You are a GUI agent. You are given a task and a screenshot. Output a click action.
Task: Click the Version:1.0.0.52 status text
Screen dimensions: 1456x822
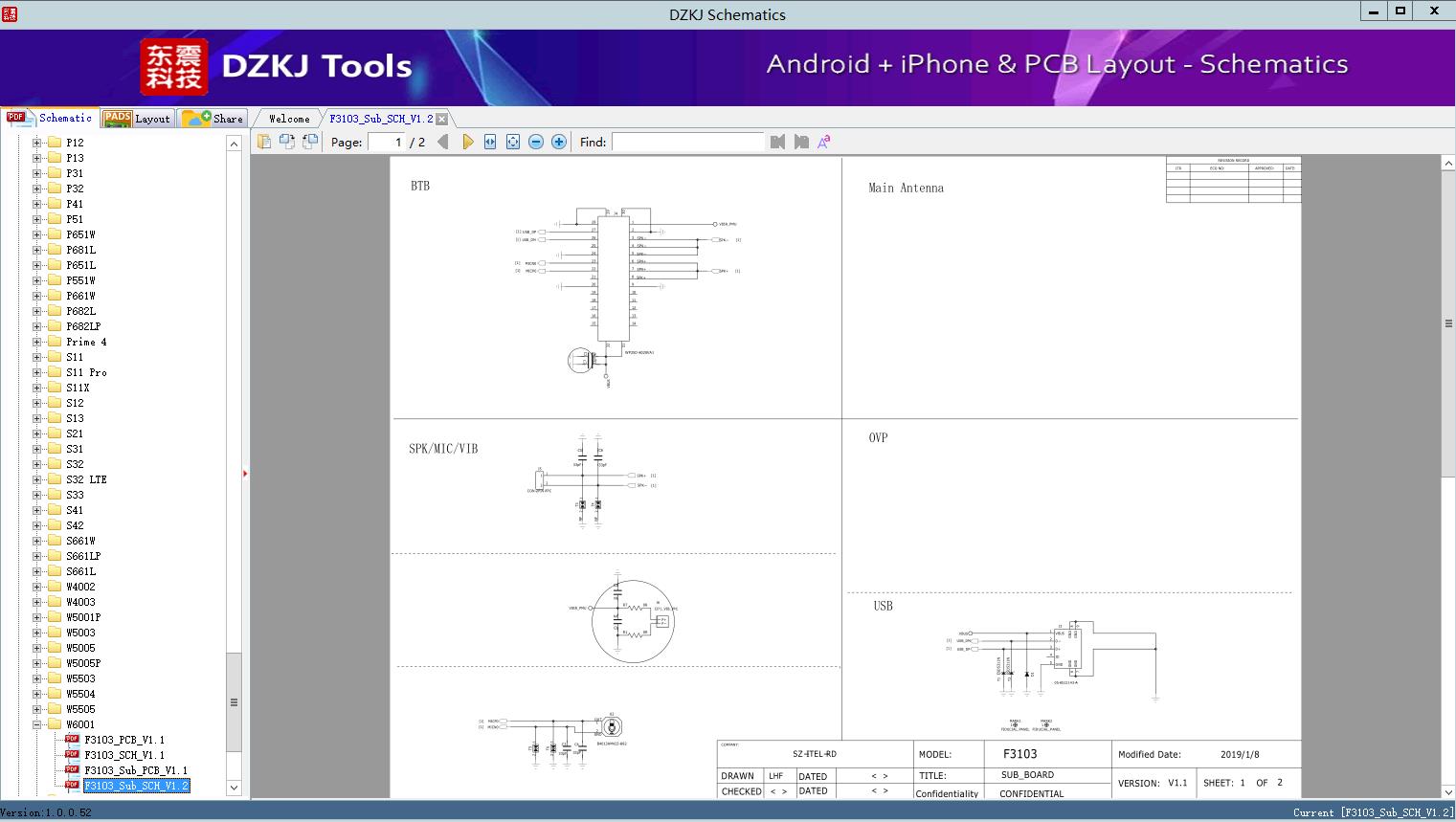[46, 812]
